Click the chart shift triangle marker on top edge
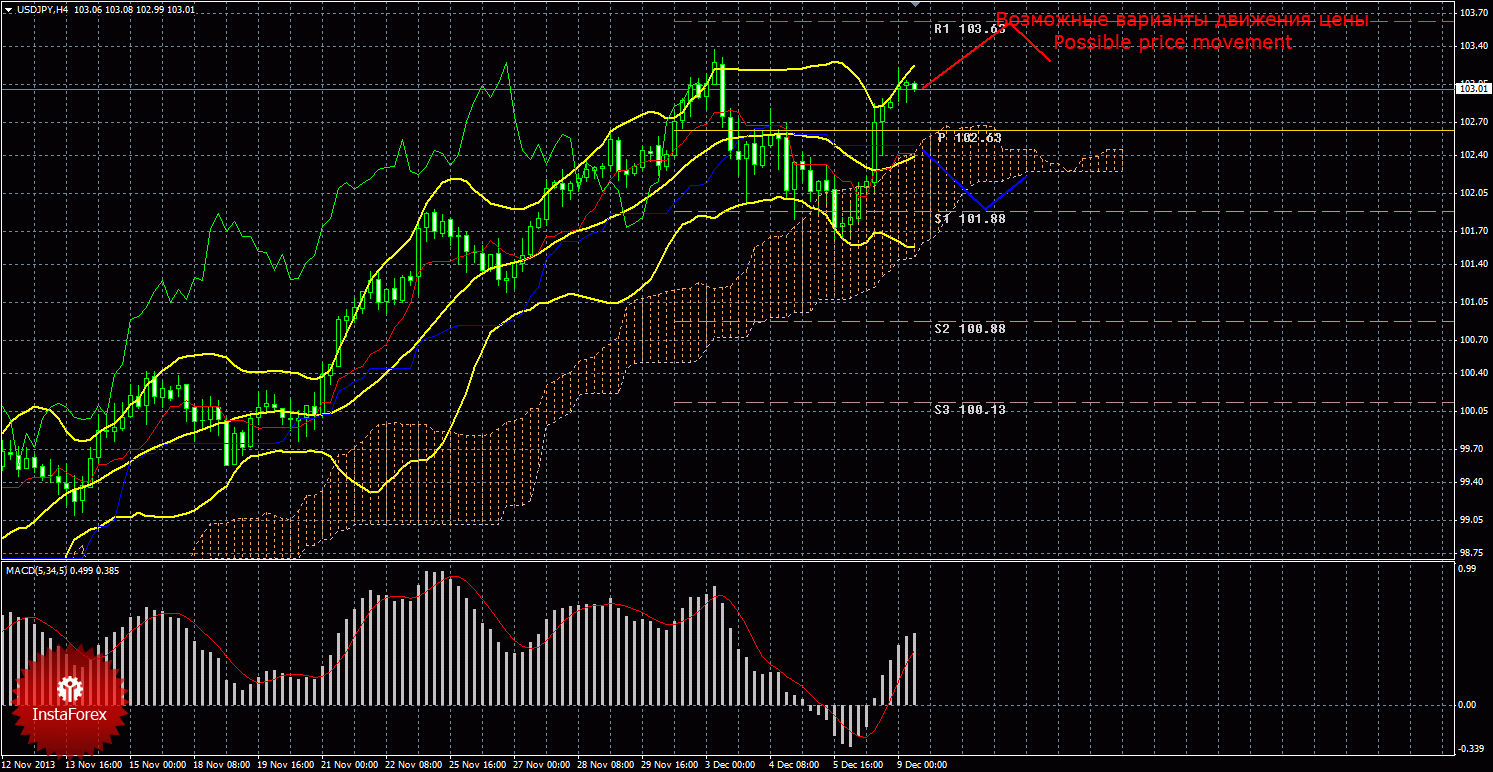Viewport: 1493px width, 772px height. [913, 5]
